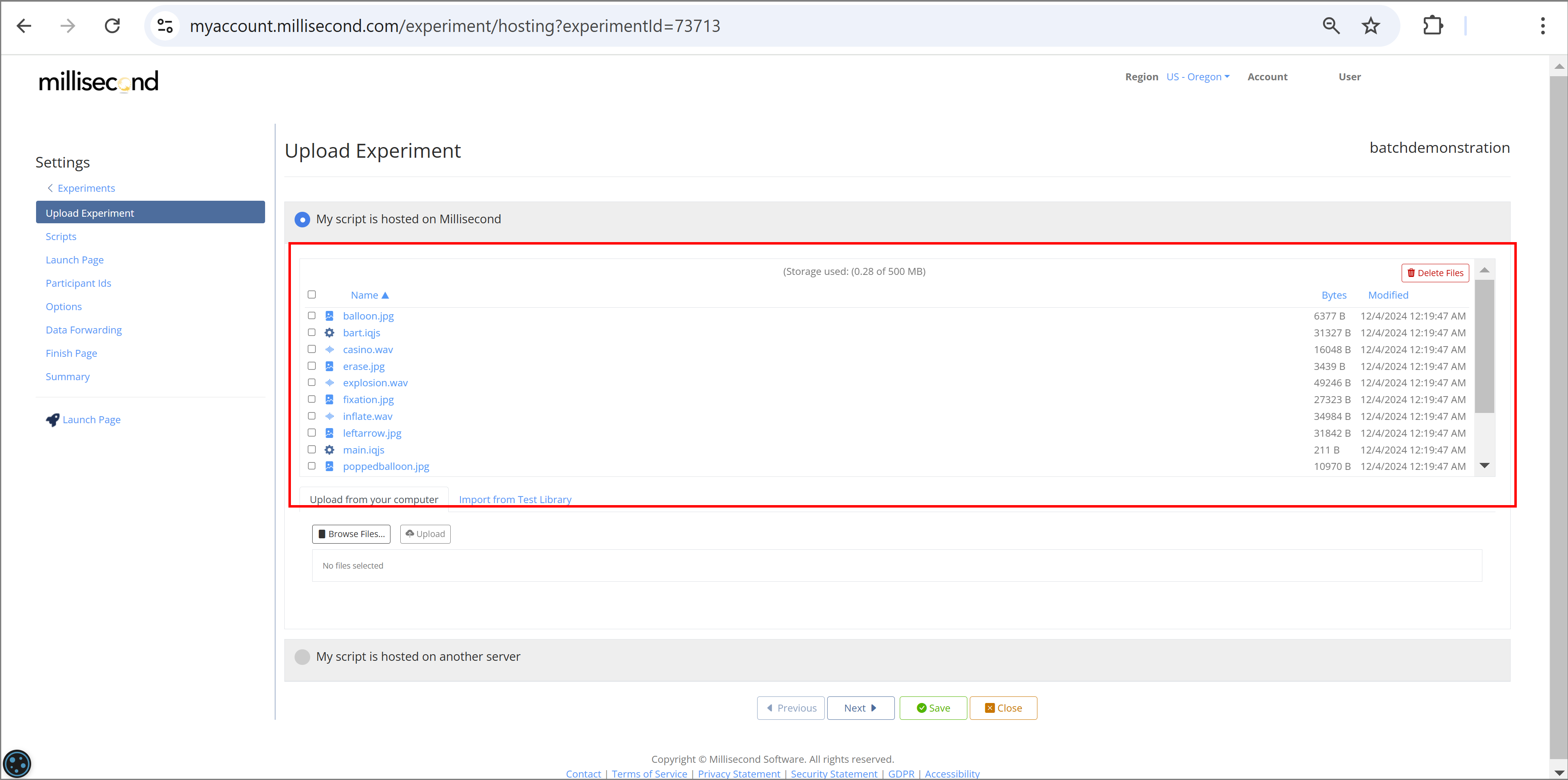Open the browser three-dot menu
Screen dimensions: 1568x780
1543,25
